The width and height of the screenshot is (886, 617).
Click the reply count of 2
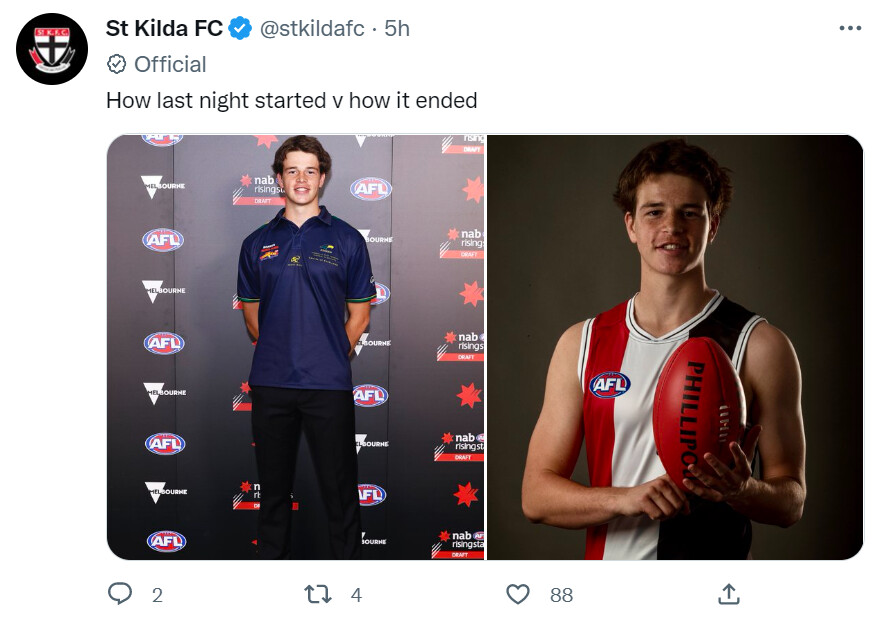coord(157,595)
